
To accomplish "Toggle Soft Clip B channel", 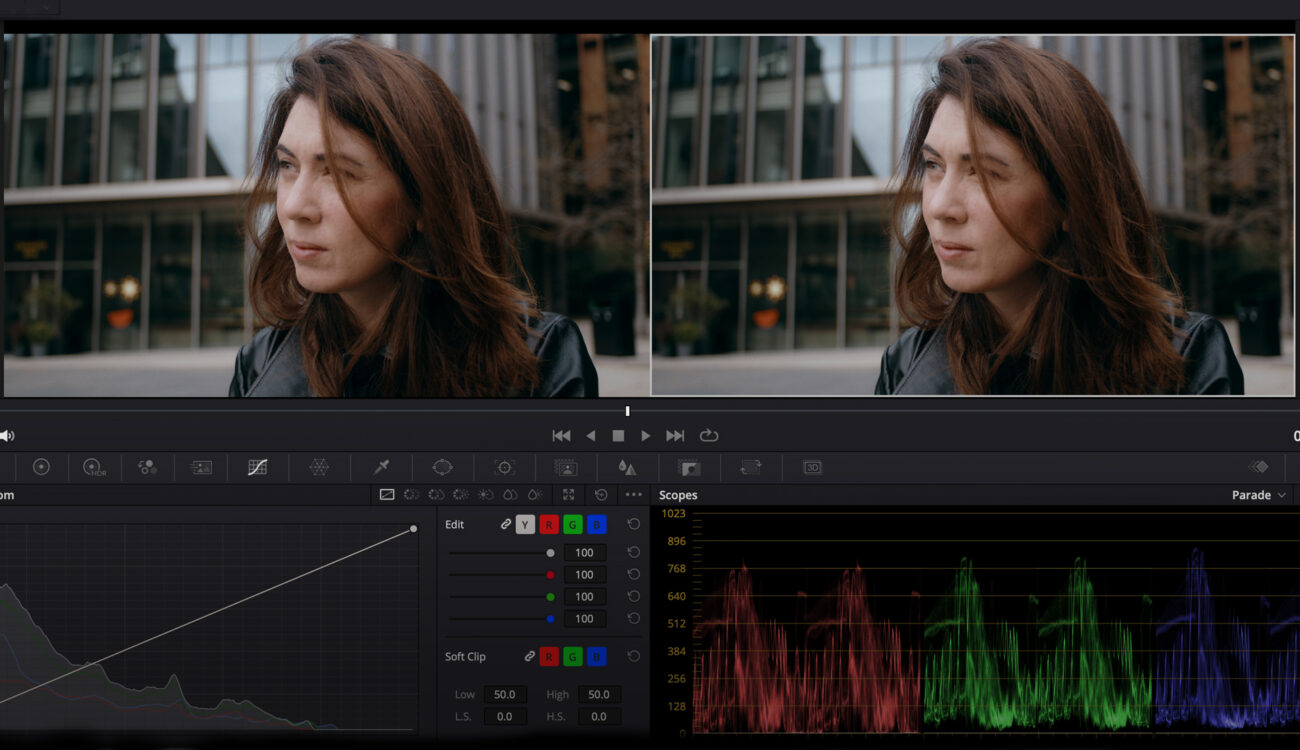I will click(597, 656).
